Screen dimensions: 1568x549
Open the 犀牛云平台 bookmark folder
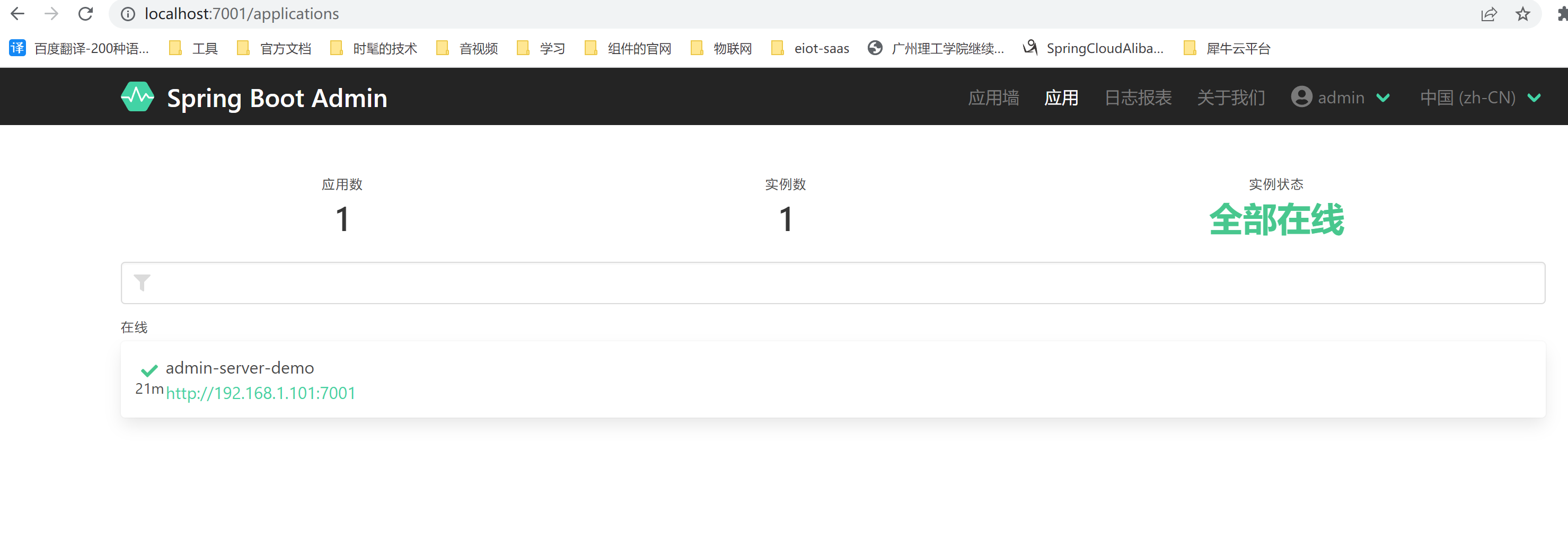pyautogui.click(x=1227, y=48)
